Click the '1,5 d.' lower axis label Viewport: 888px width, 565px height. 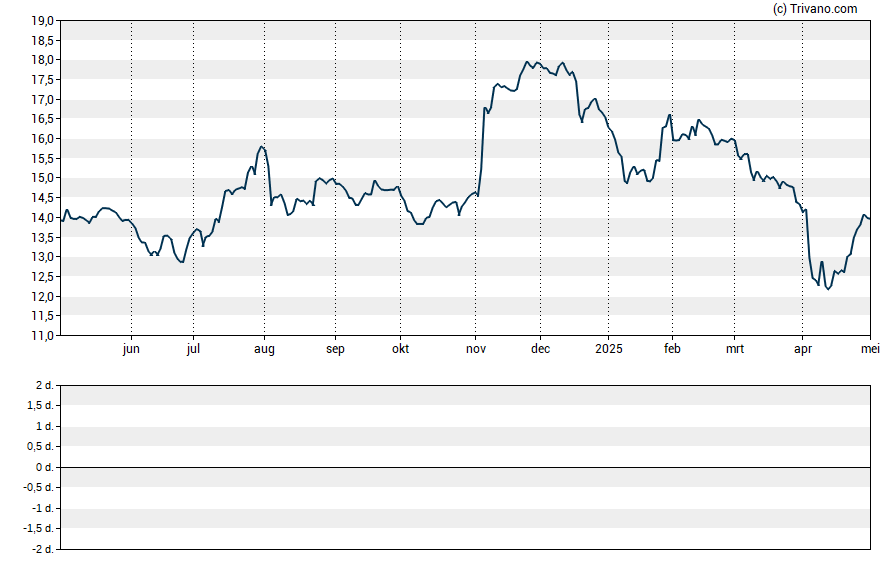click(41, 405)
